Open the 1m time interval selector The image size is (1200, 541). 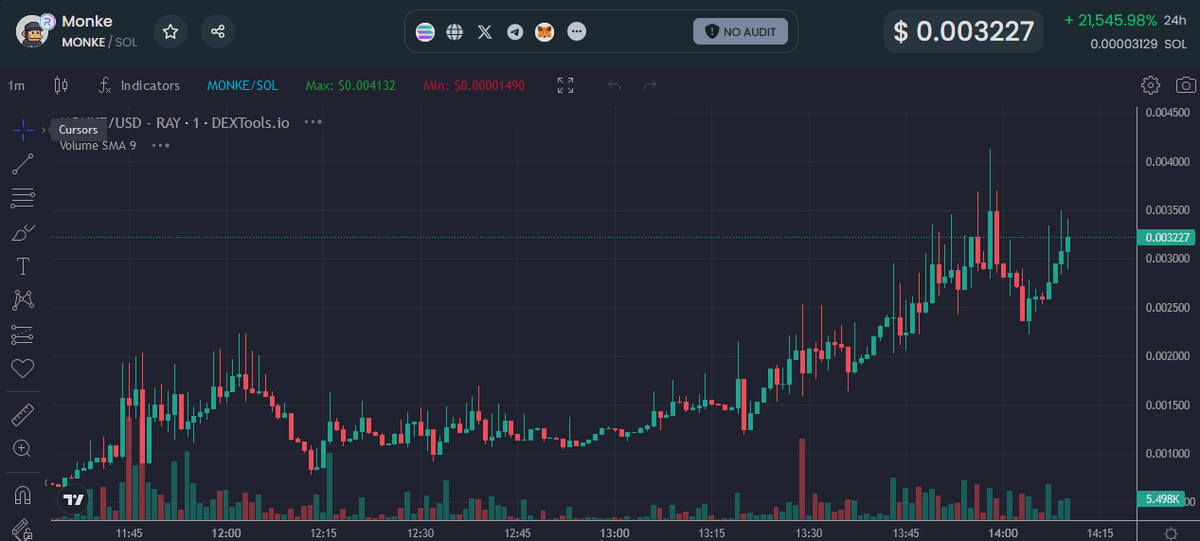(17, 86)
